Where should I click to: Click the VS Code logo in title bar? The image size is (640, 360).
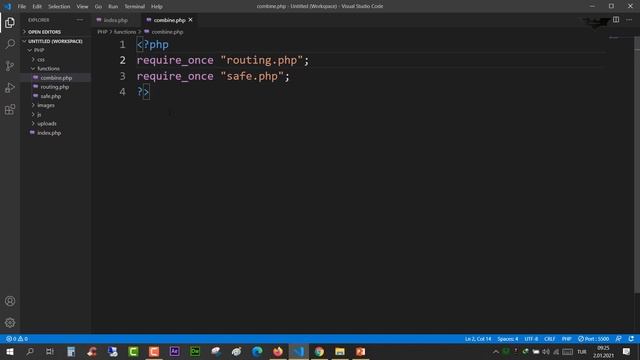[x=7, y=6]
